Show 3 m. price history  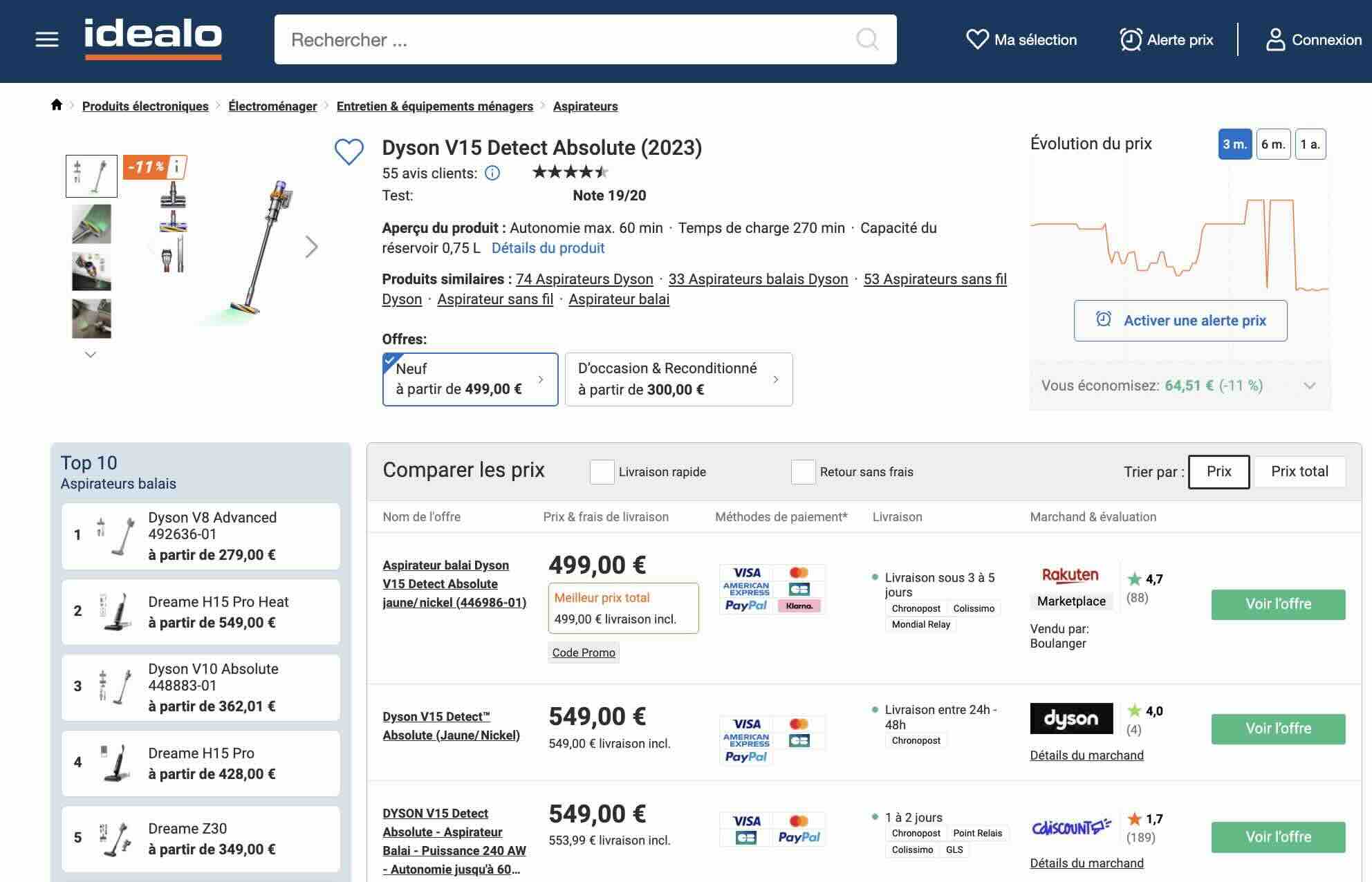[x=1234, y=144]
